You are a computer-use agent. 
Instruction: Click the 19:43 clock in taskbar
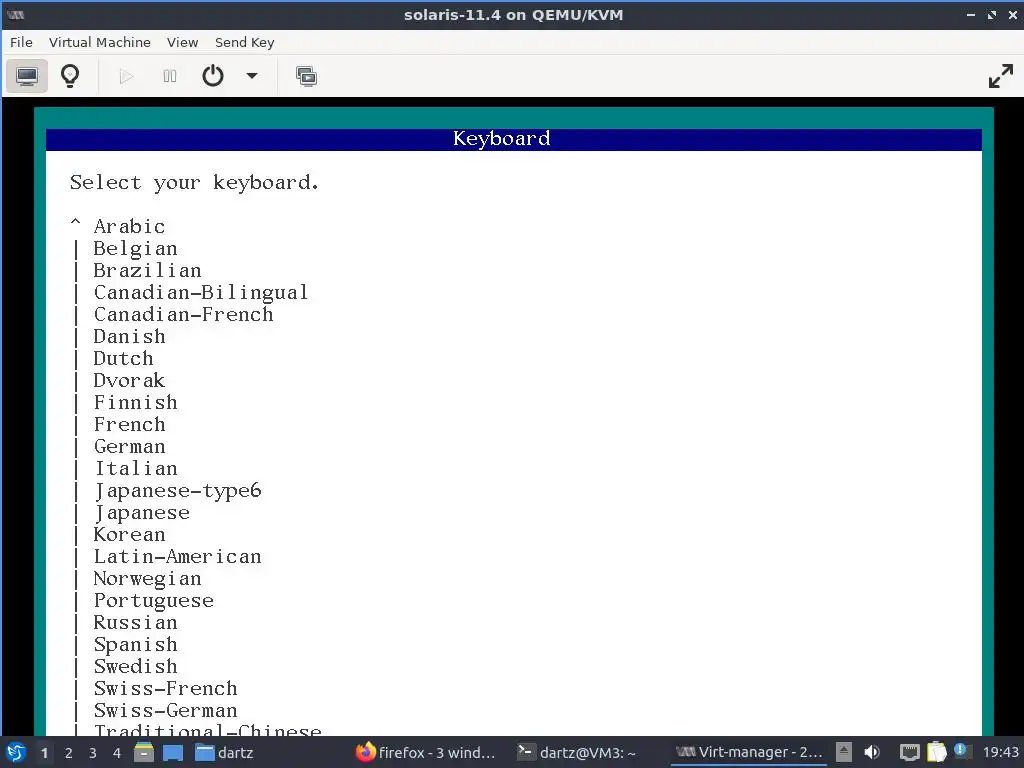point(1000,752)
